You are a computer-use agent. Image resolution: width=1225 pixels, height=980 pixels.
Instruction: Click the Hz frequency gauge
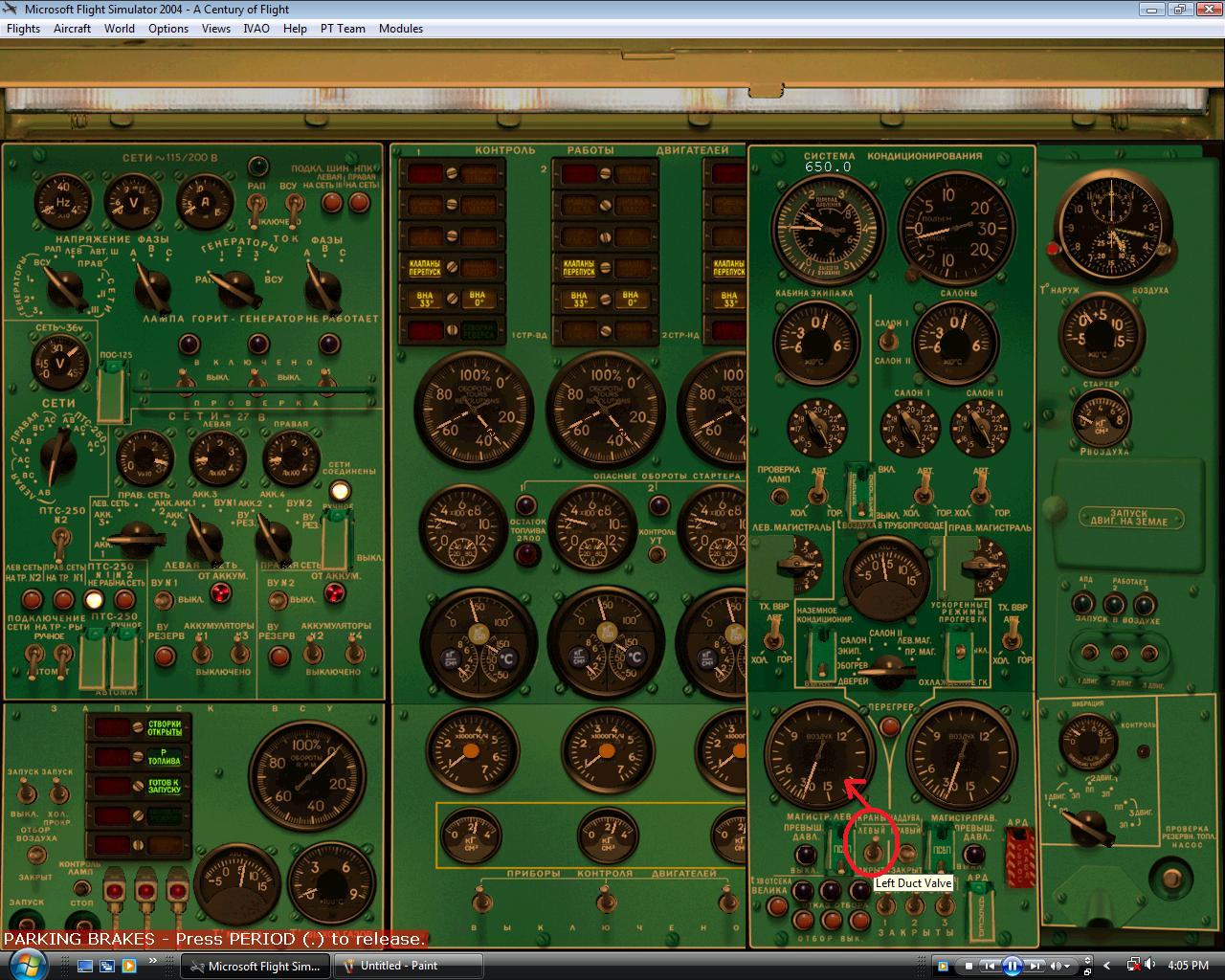[x=61, y=201]
